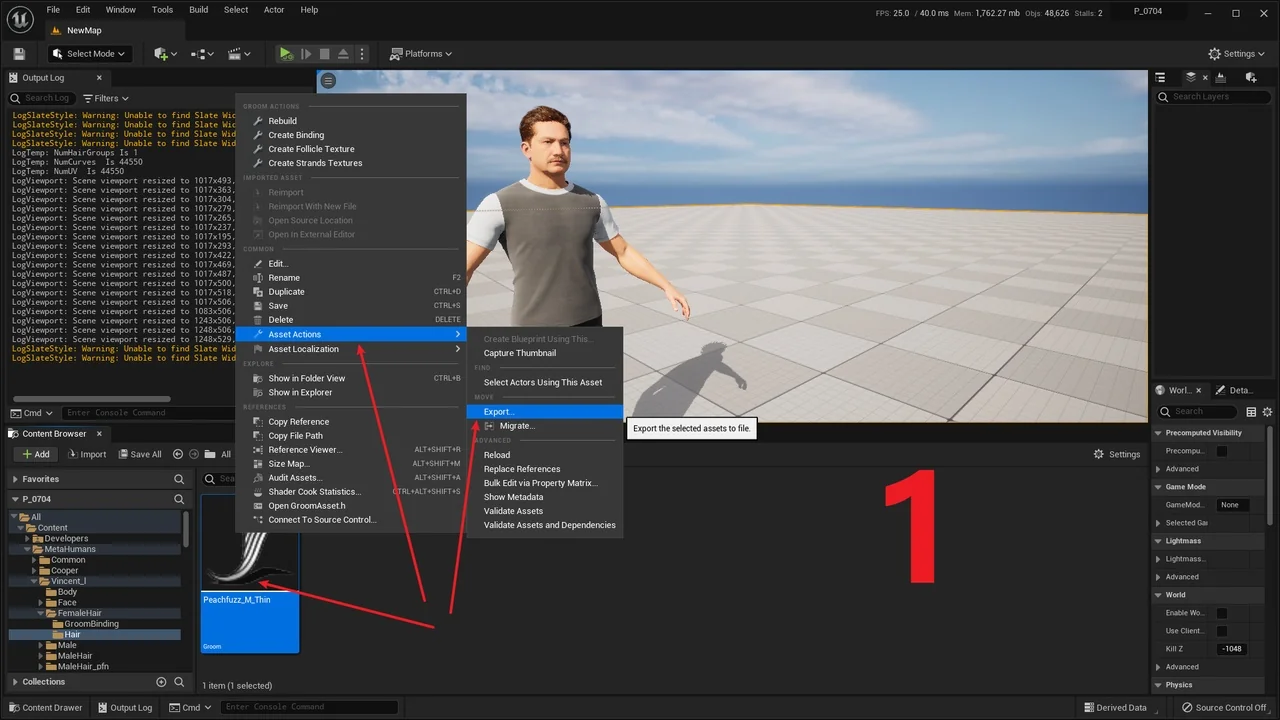The image size is (1280, 720).
Task: Expand the Platforms dropdown
Action: [x=421, y=54]
